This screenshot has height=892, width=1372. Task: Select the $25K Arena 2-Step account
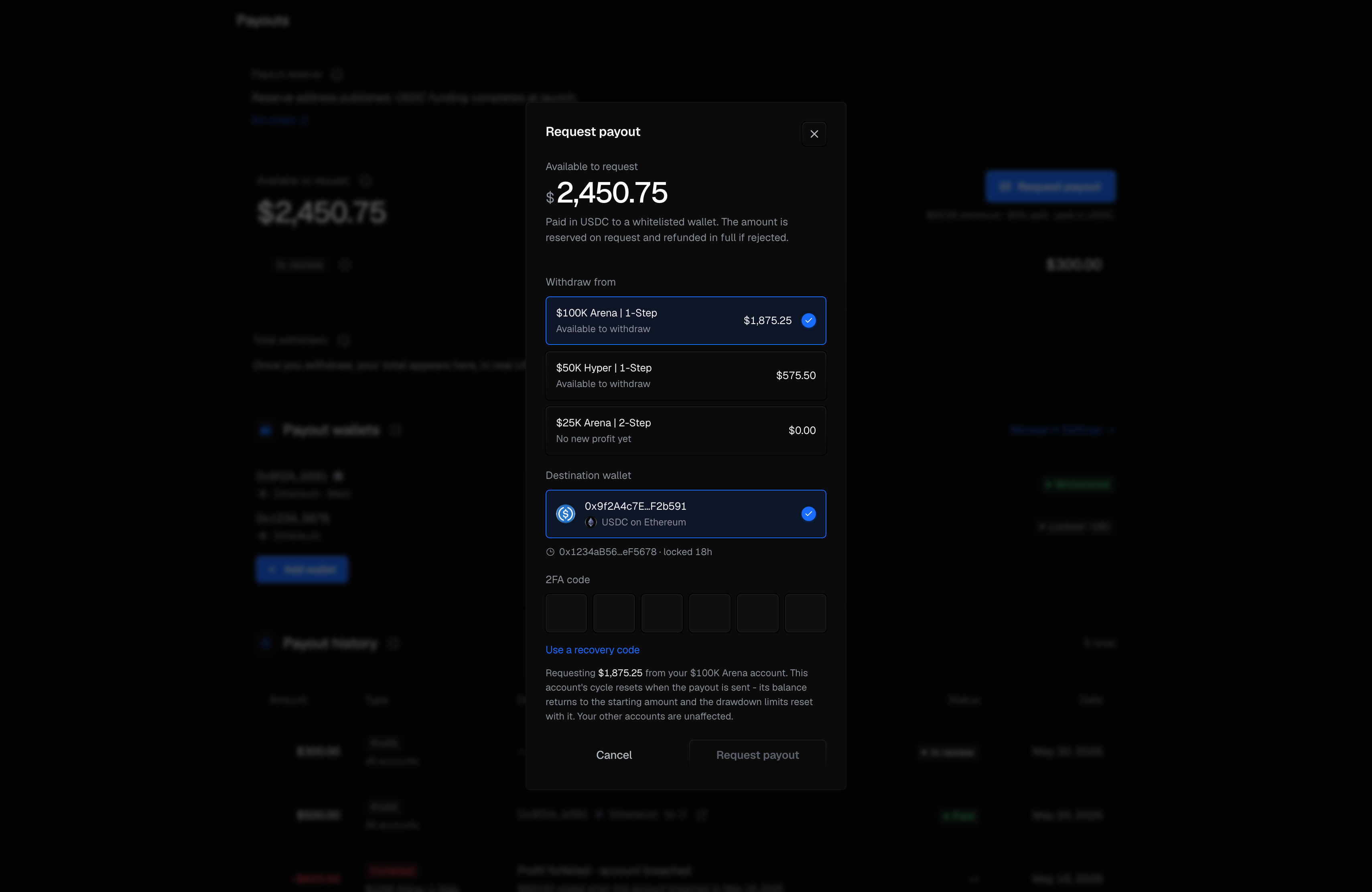click(x=686, y=430)
